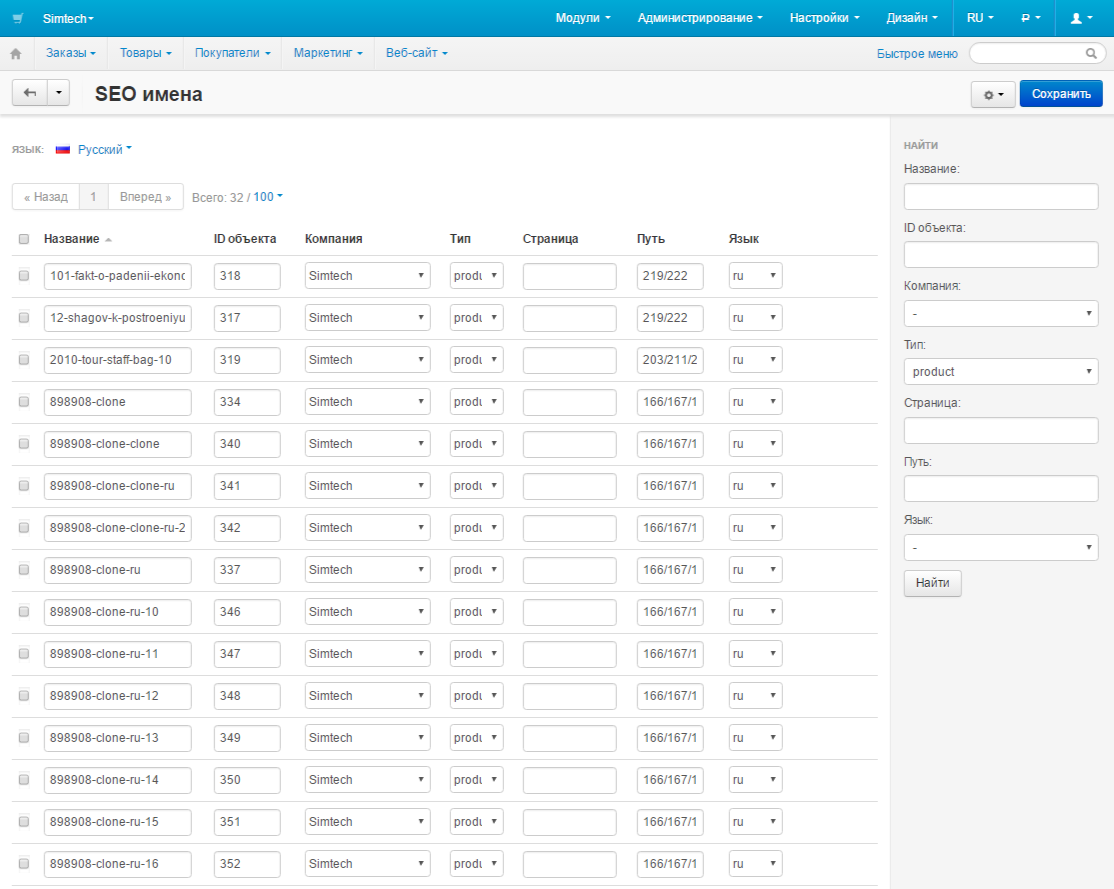The image size is (1114, 889).
Task: Open the Модули menu
Action: coord(583,18)
